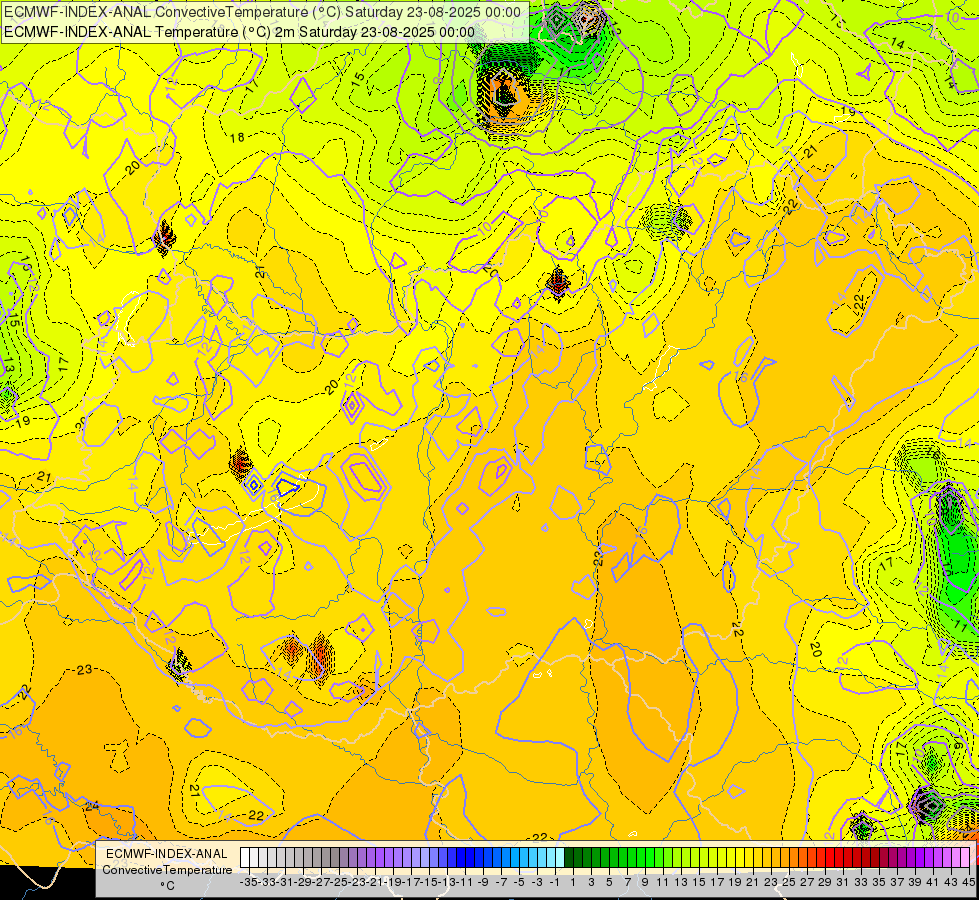
Task: Select the red swatch above 31
Action: pyautogui.click(x=840, y=858)
